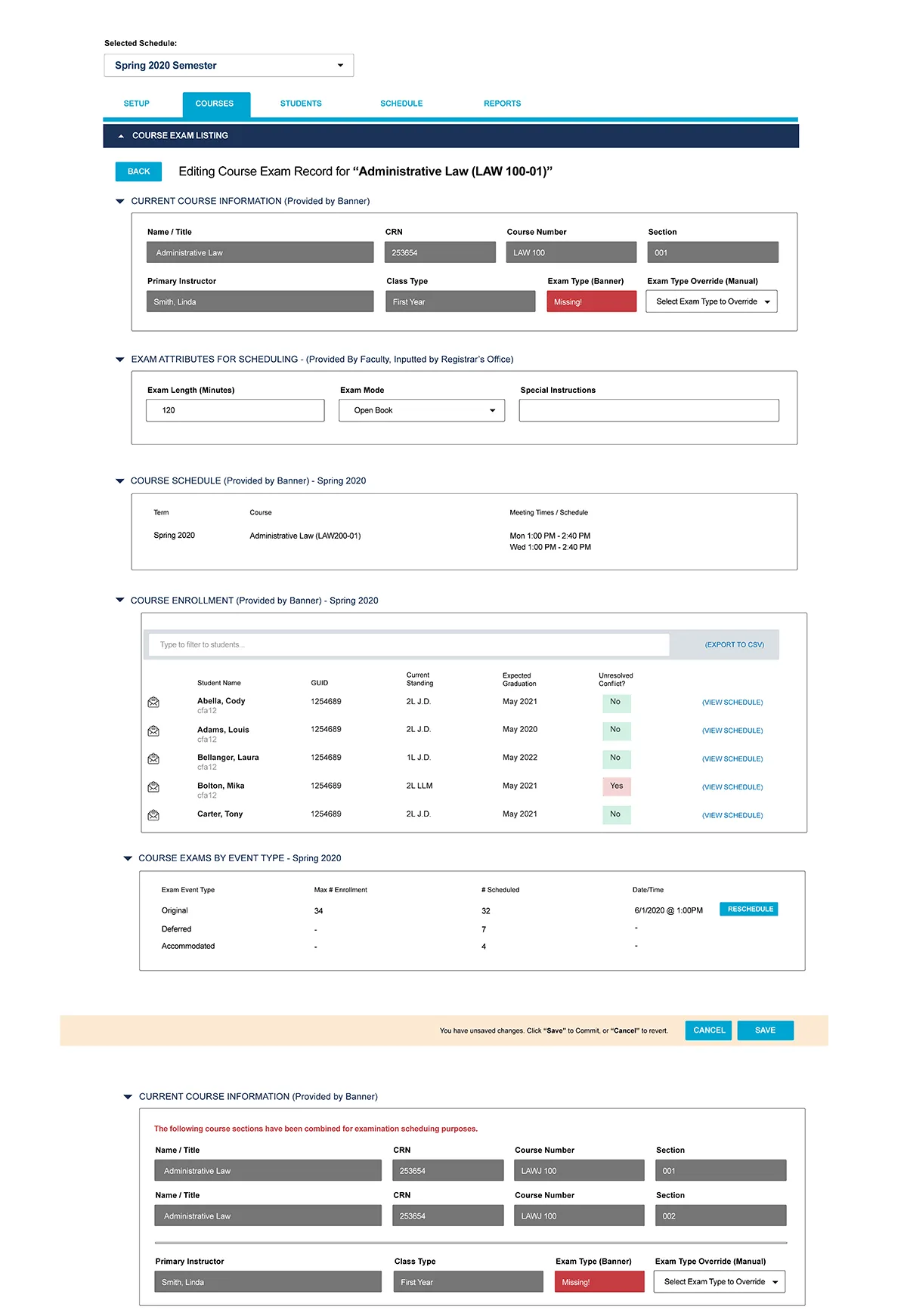Image resolution: width=907 pixels, height=1316 pixels.
Task: Click envelope icon beside Bellanger, Laura
Action: (153, 758)
